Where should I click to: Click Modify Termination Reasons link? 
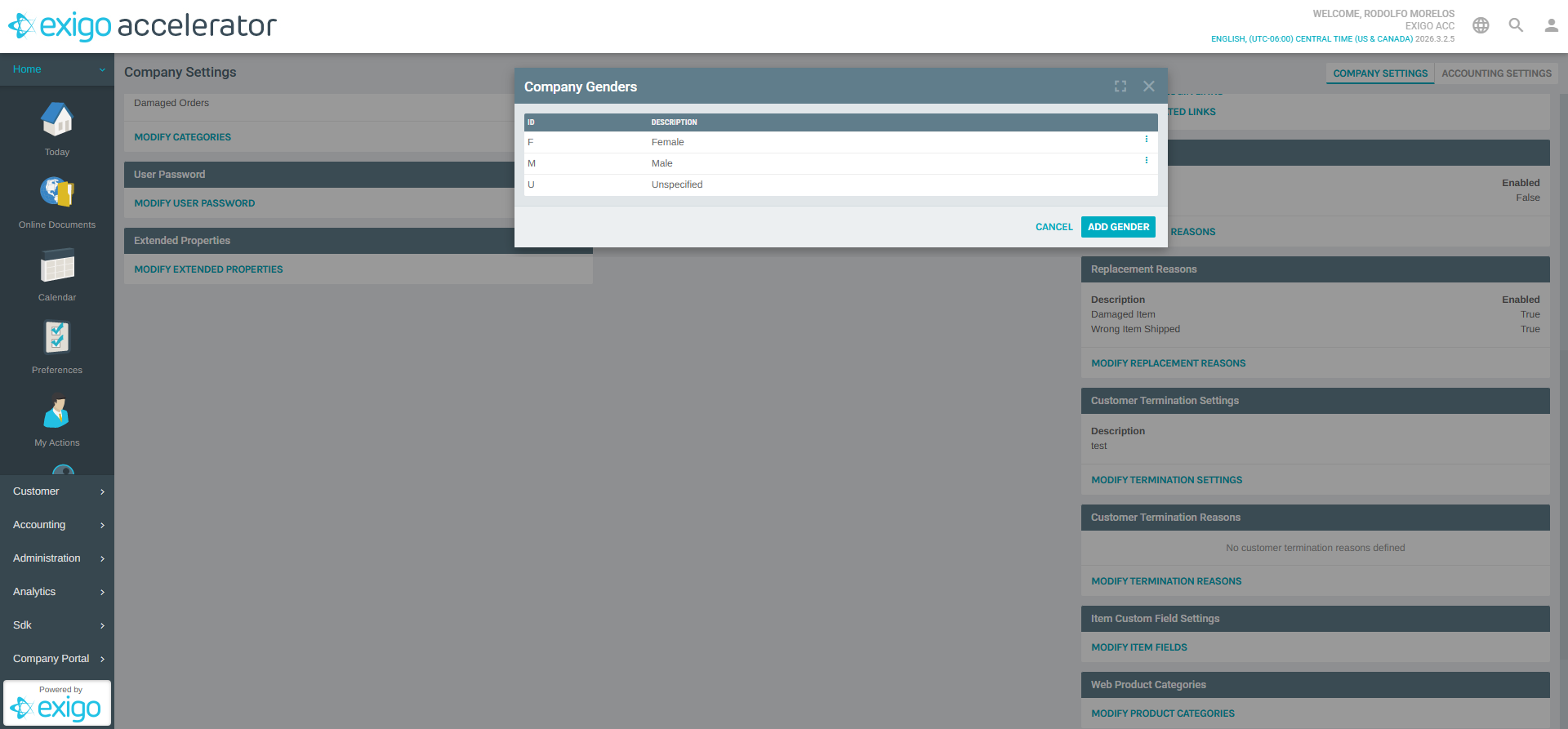click(1166, 581)
